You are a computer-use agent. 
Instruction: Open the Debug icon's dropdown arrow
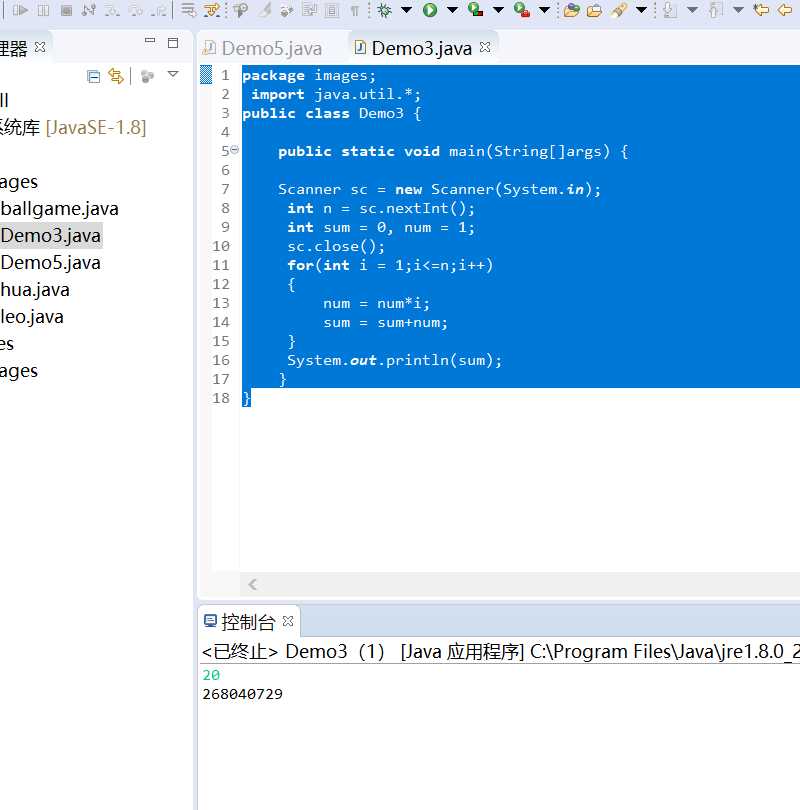(x=406, y=10)
